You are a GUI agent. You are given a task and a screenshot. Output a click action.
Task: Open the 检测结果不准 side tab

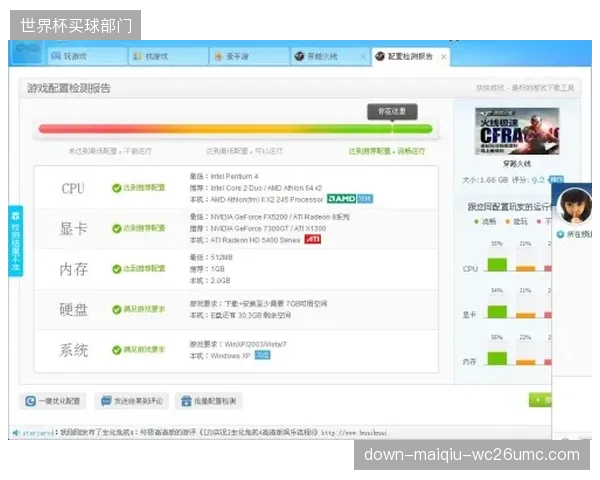pyautogui.click(x=15, y=241)
